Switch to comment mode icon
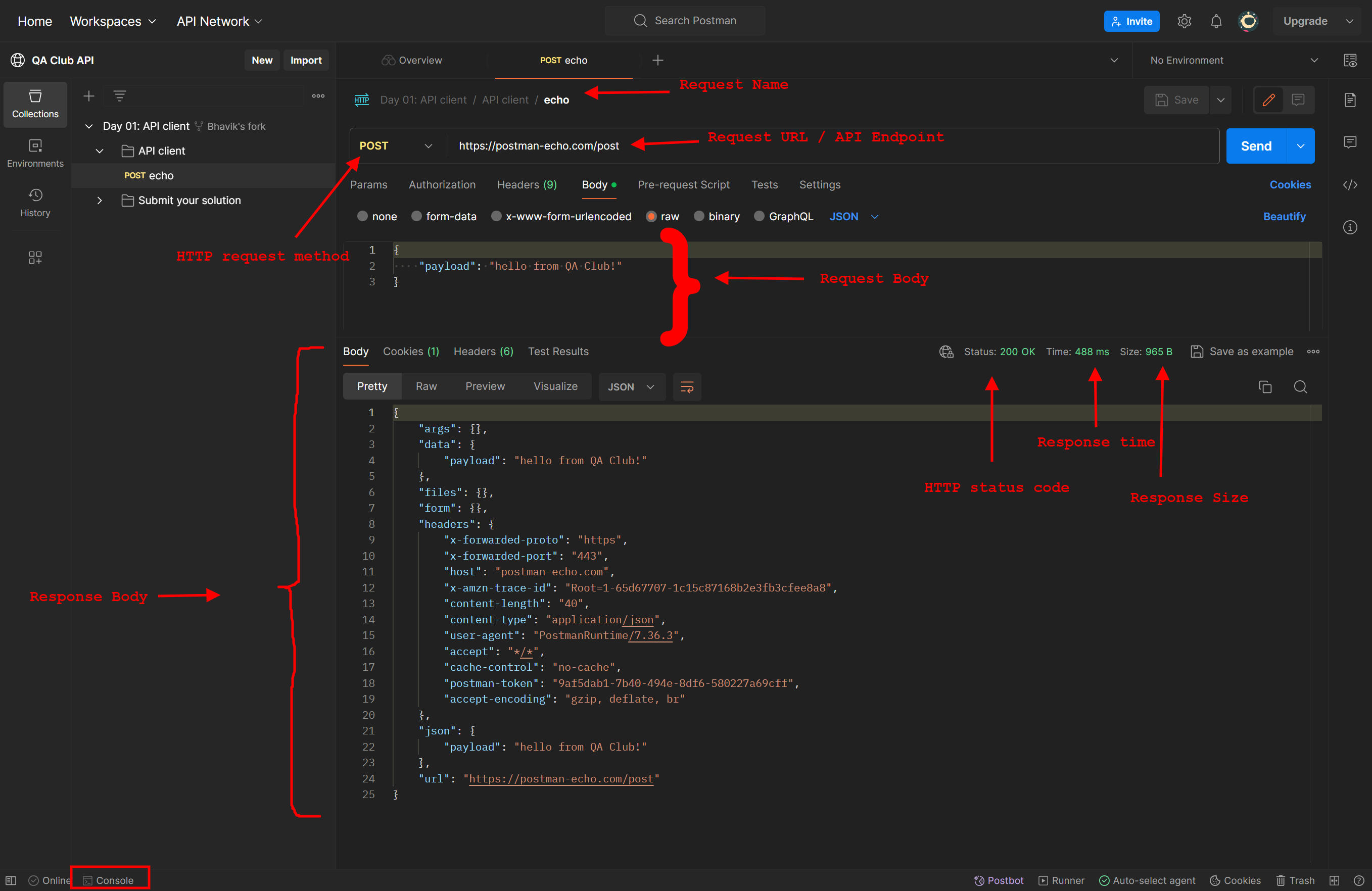1372x891 pixels. [1298, 100]
